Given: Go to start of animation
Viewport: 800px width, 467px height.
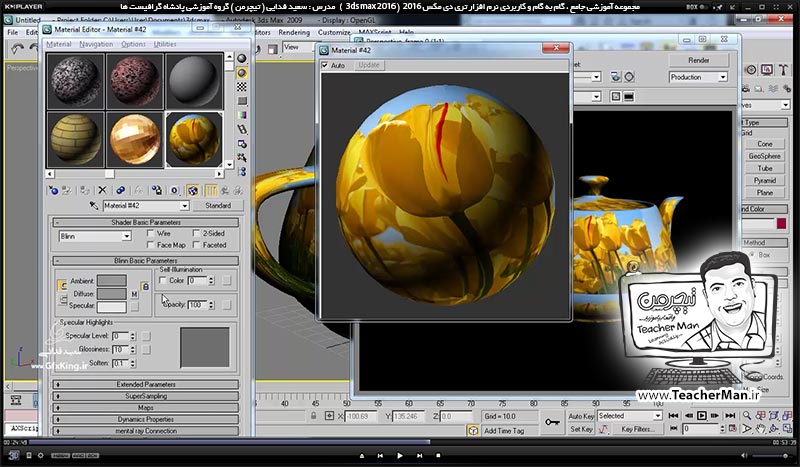Looking at the screenshot, I should pyautogui.click(x=673, y=415).
